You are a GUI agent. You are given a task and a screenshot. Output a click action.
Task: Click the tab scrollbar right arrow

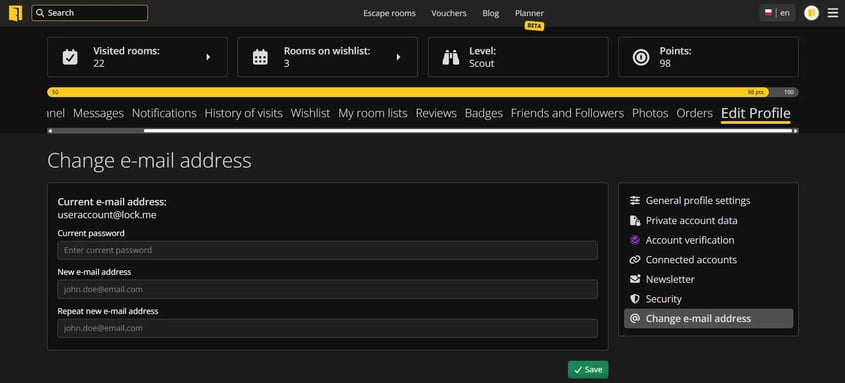(795, 130)
